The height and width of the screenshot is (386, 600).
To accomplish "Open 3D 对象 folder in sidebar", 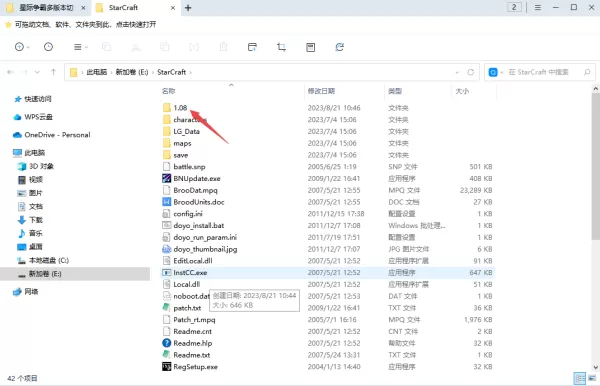I will pos(41,166).
